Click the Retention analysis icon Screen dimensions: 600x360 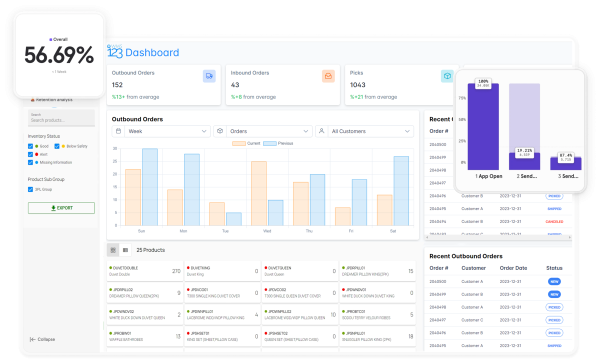(x=33, y=100)
